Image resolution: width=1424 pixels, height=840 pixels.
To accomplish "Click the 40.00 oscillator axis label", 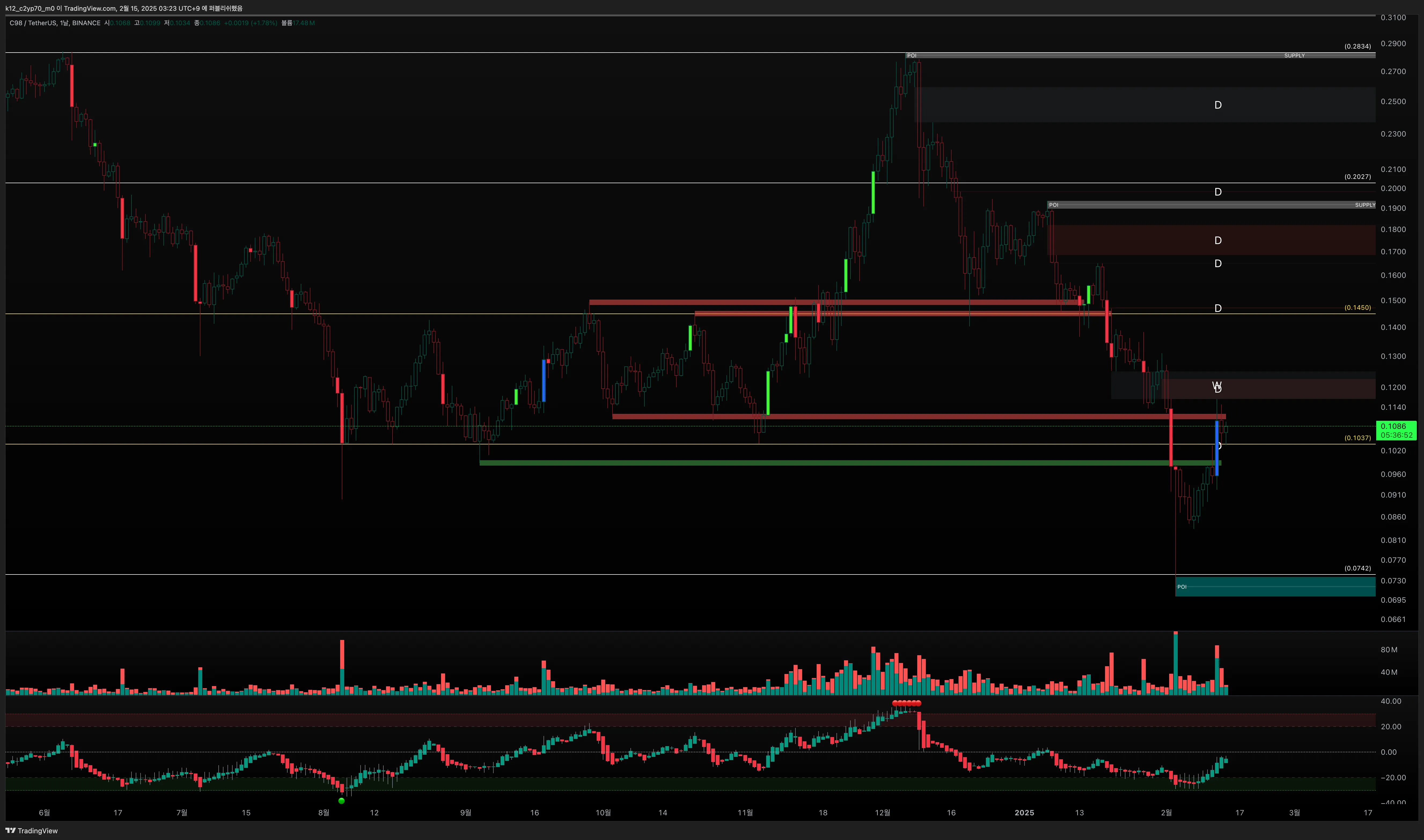I will [1391, 701].
